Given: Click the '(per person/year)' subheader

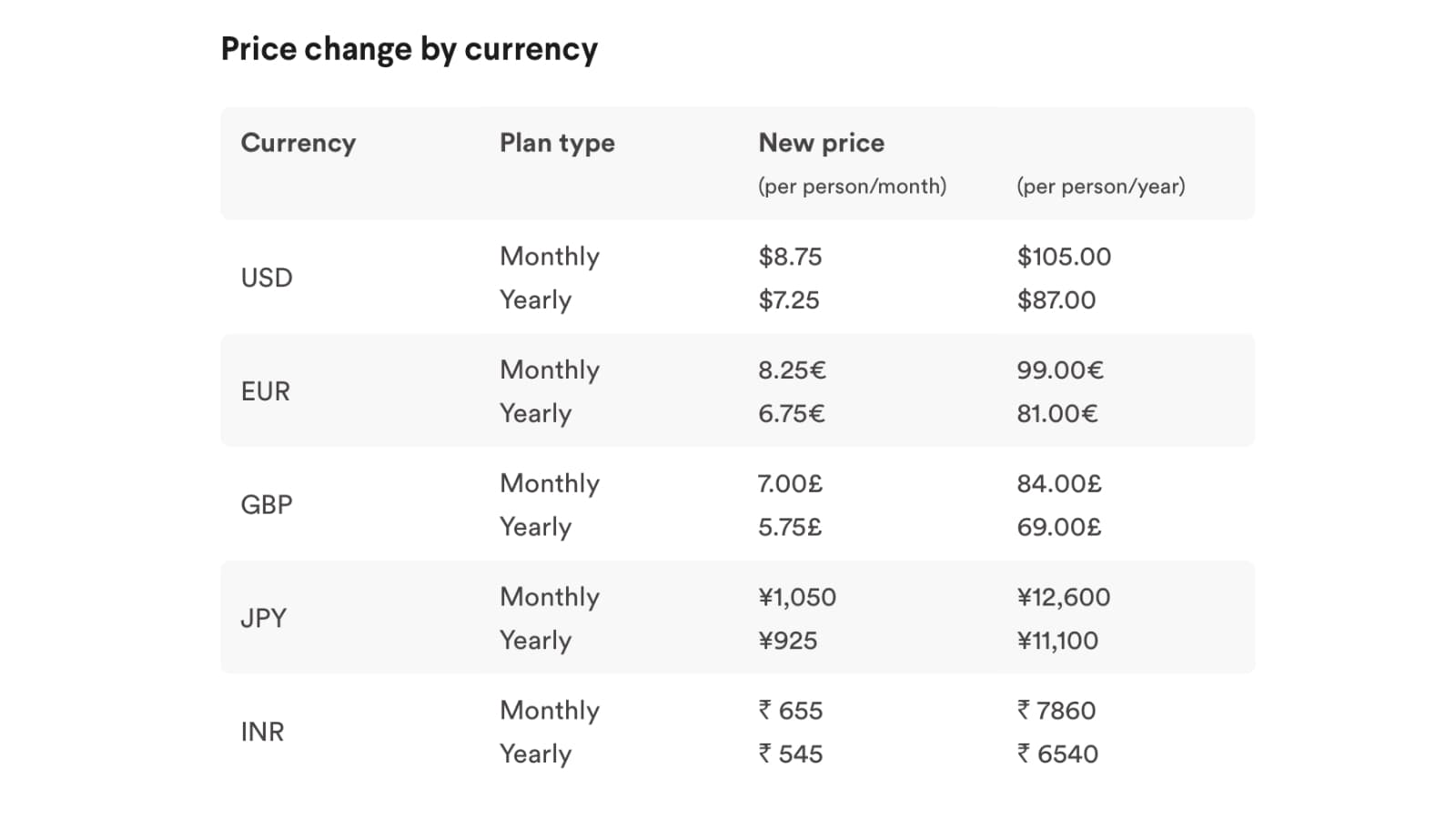Looking at the screenshot, I should click(1100, 187).
